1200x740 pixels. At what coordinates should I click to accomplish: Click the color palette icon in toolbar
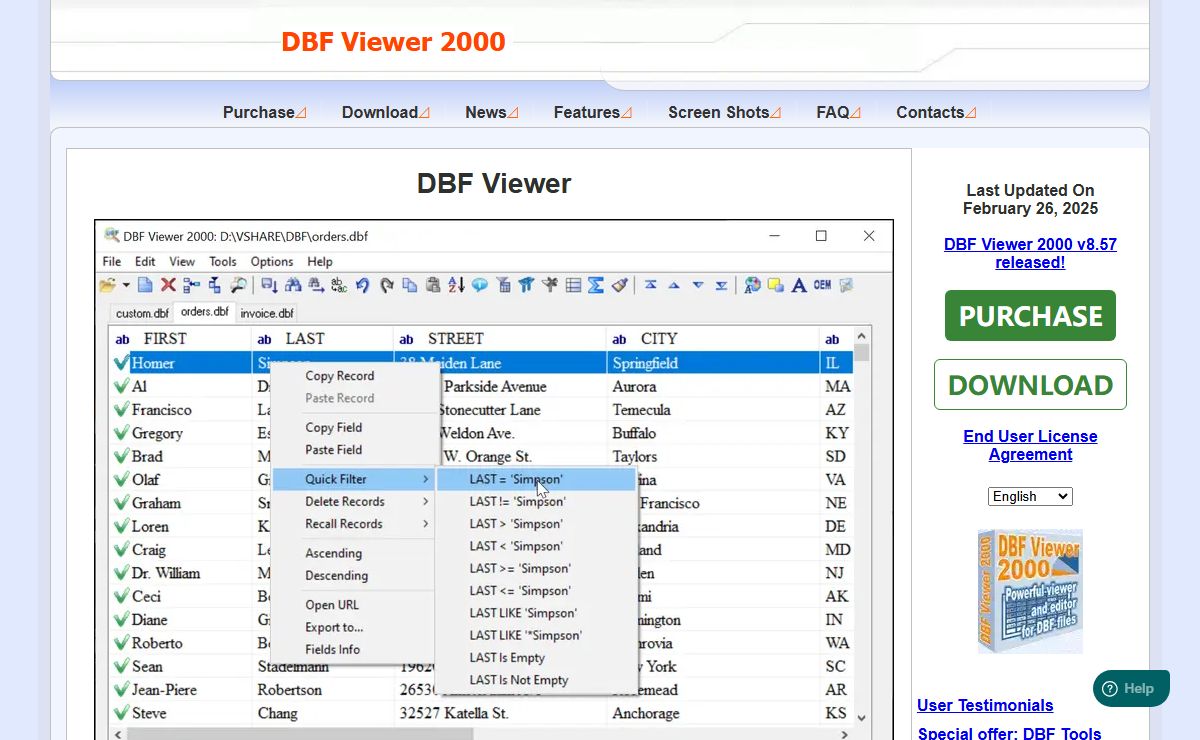752,285
